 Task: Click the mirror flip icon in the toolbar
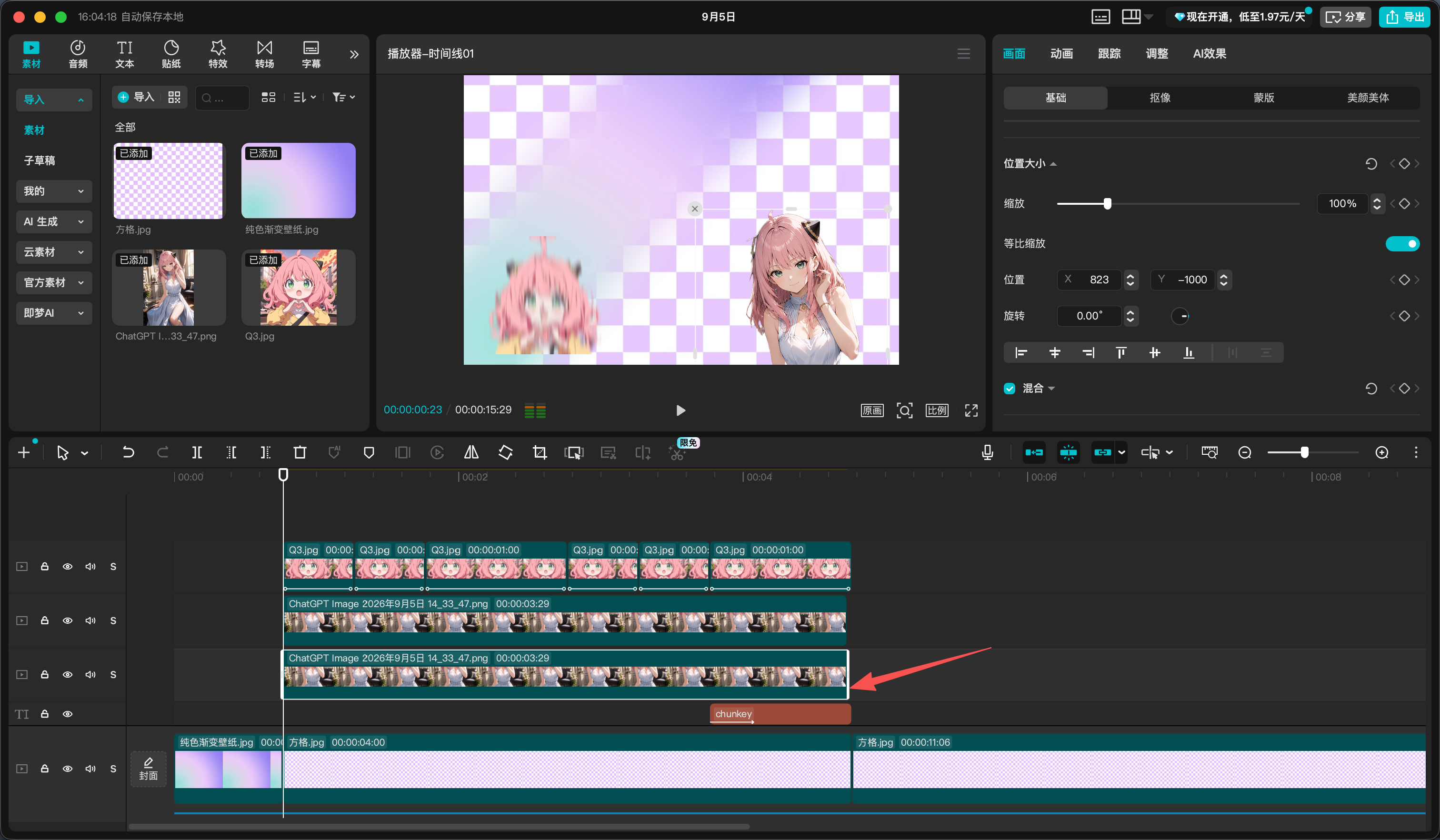click(x=471, y=452)
